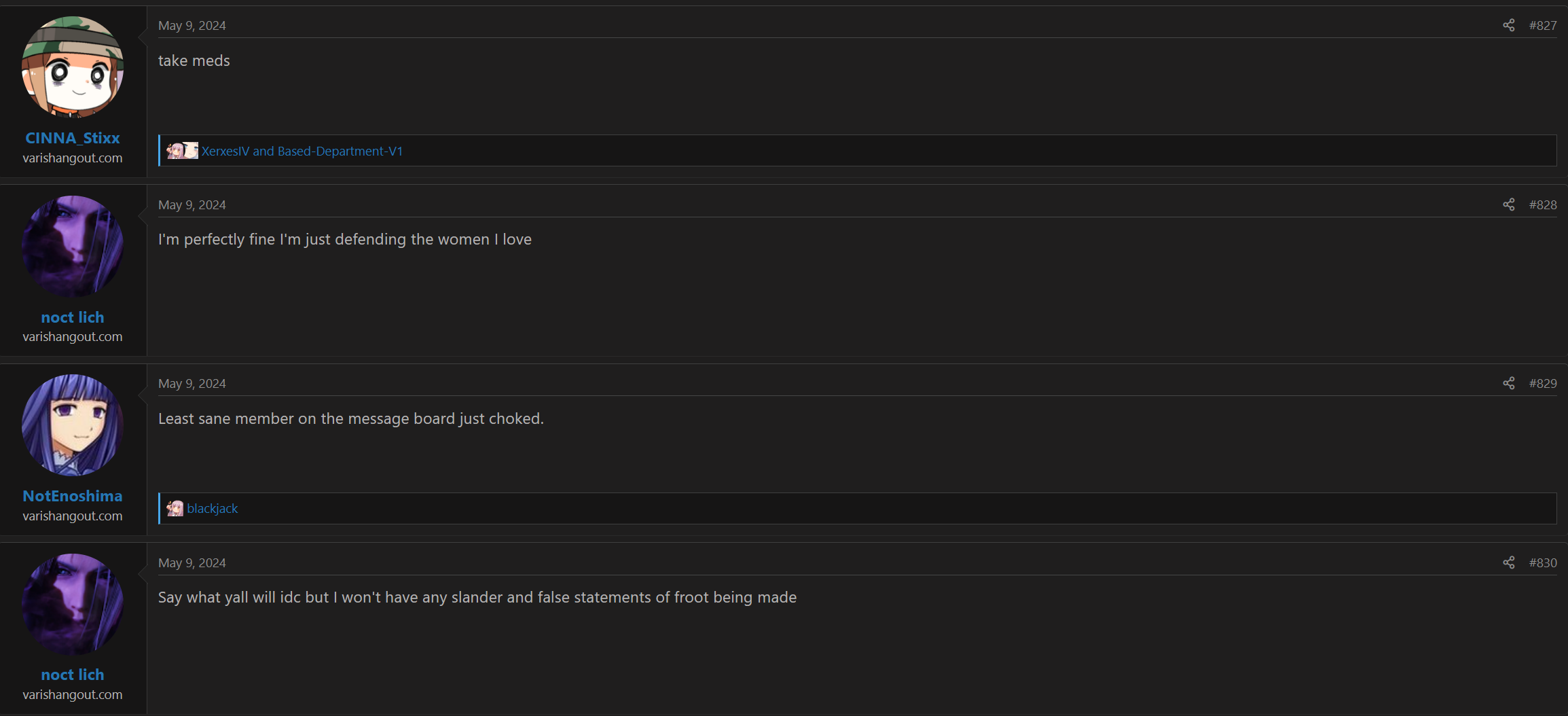This screenshot has width=1568, height=716.
Task: Open noct lich avatar on post #828
Action: point(73,246)
